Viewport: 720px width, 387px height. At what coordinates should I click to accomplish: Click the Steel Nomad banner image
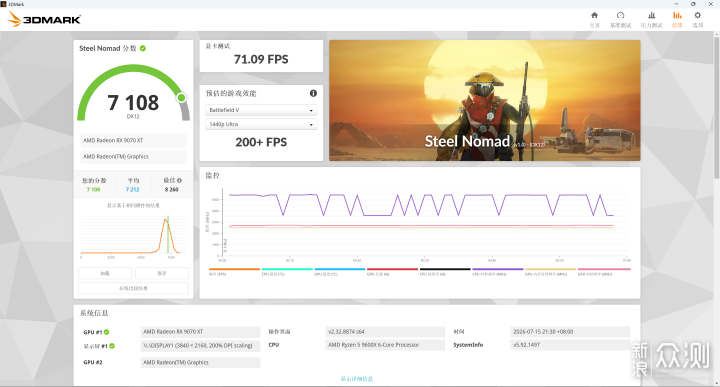484,101
